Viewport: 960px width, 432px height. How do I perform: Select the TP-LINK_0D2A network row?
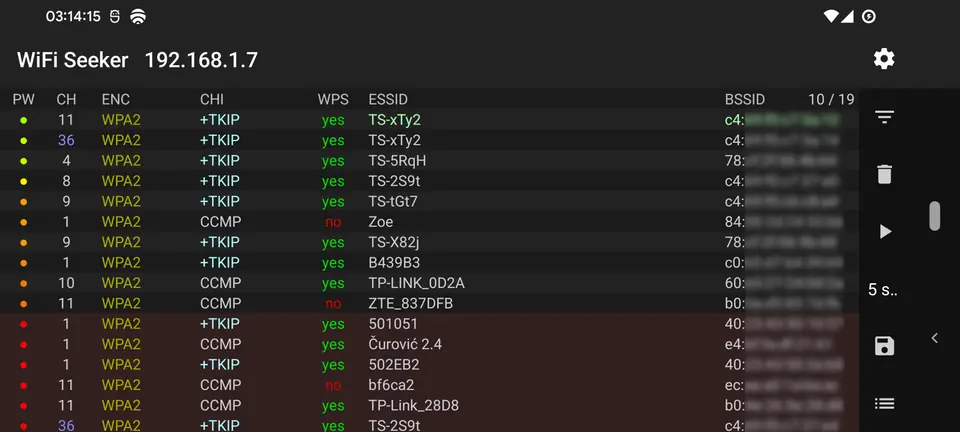430,283
